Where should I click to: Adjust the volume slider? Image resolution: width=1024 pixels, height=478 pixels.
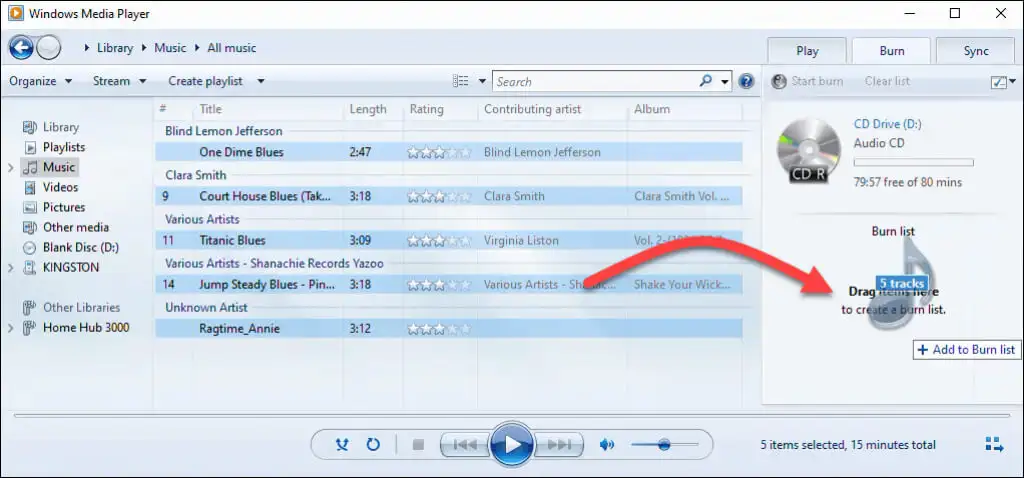(665, 445)
